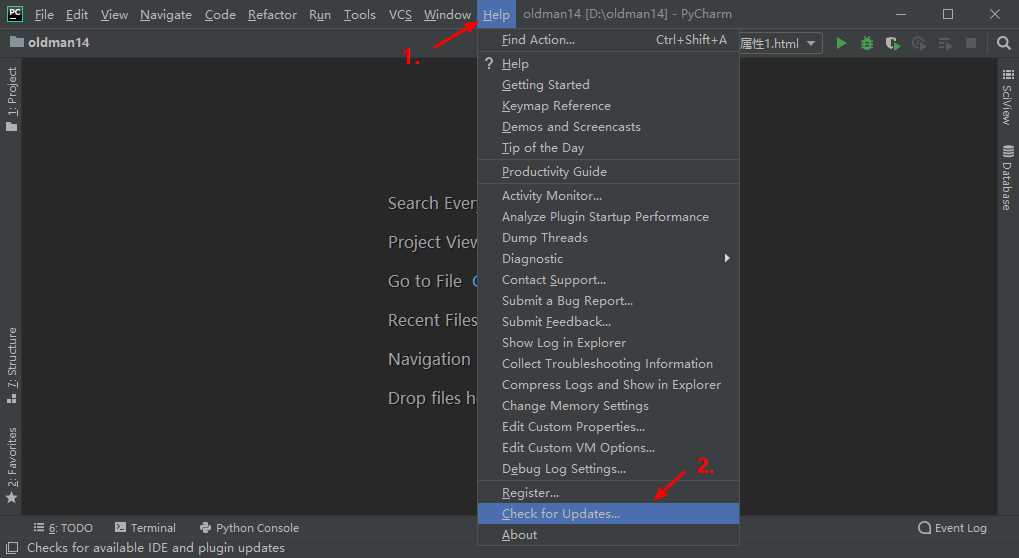Select Show Log in Explorer
The image size is (1019, 558).
click(x=608, y=342)
